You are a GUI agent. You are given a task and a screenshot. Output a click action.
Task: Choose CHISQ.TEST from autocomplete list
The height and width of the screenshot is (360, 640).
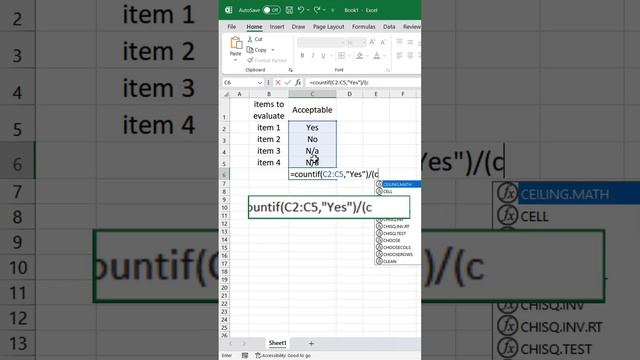pos(398,233)
